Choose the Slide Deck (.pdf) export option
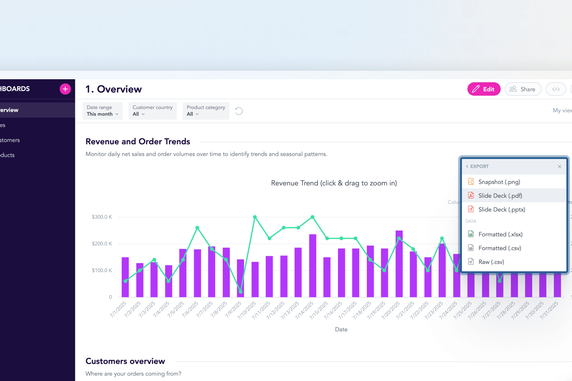This screenshot has width=572, height=381. [x=514, y=196]
